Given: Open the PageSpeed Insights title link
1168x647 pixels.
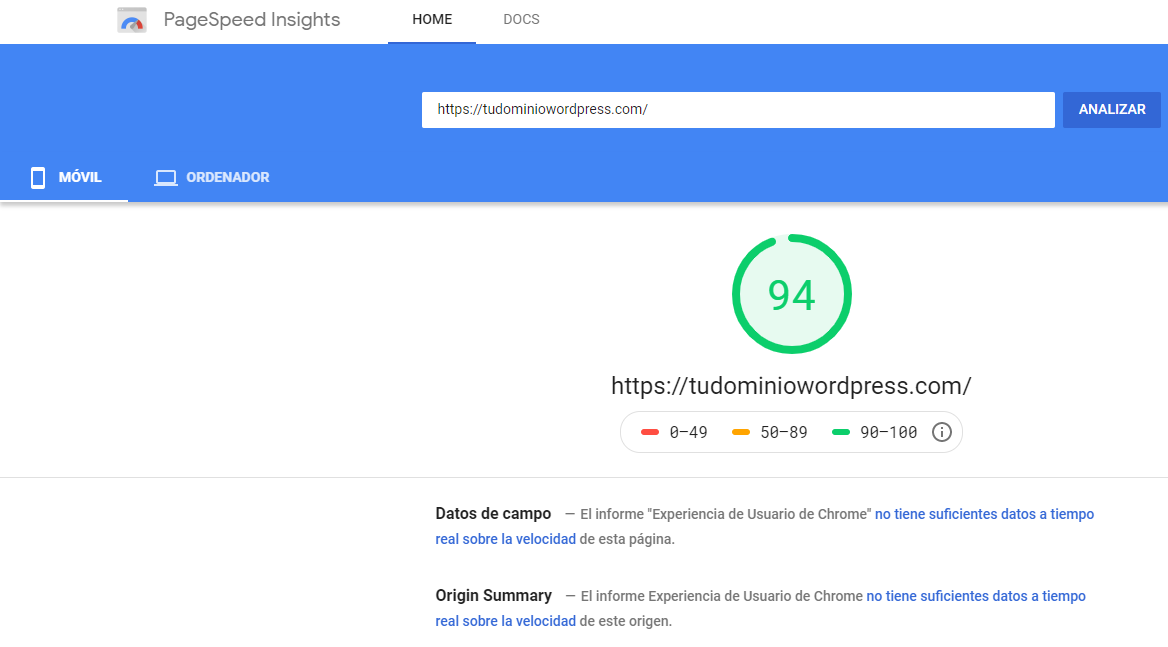Looking at the screenshot, I should (252, 20).
